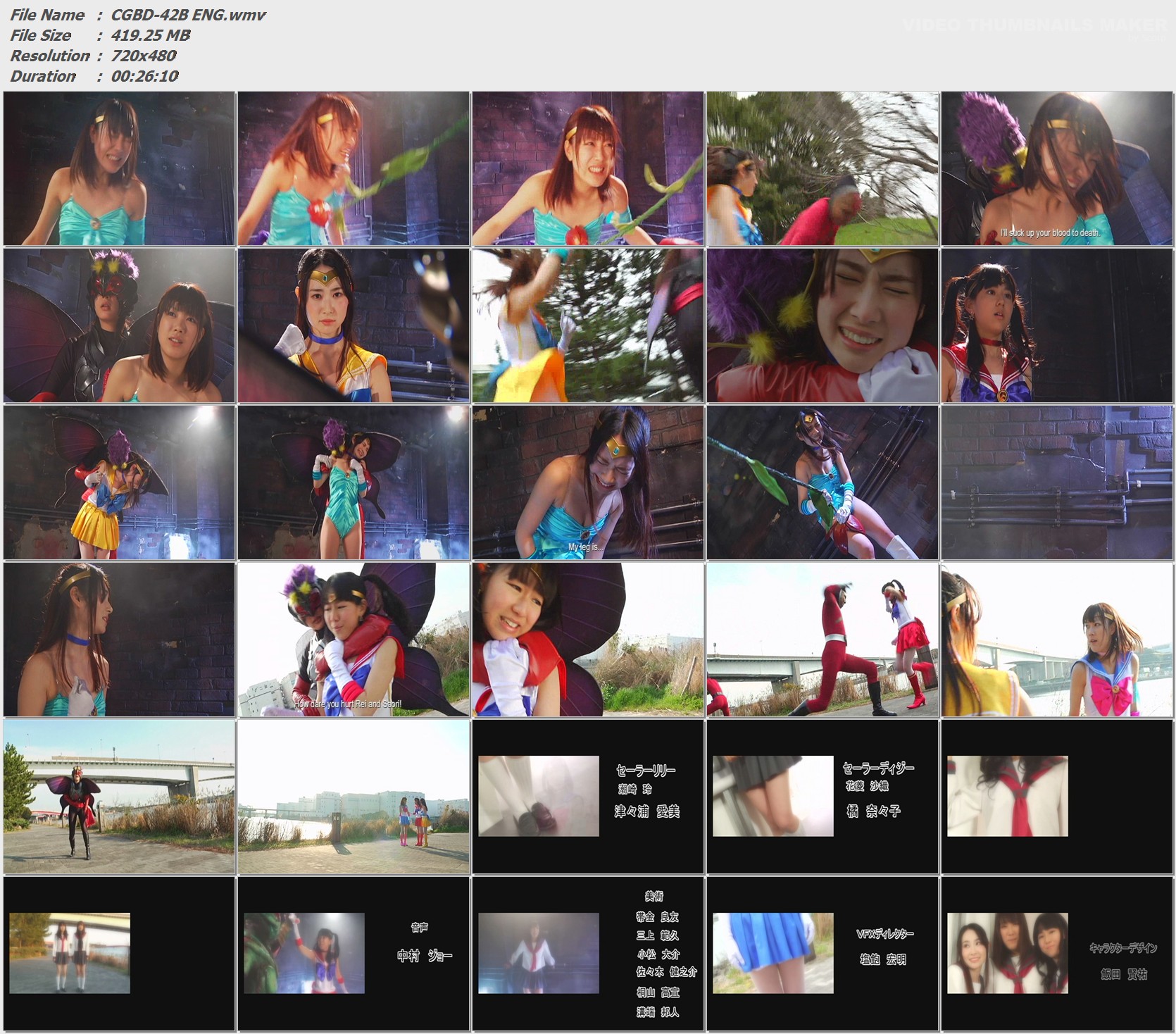The width and height of the screenshot is (1176, 1034).
Task: Open blurry outdoor frame with trees and red figure
Action: 822,168
